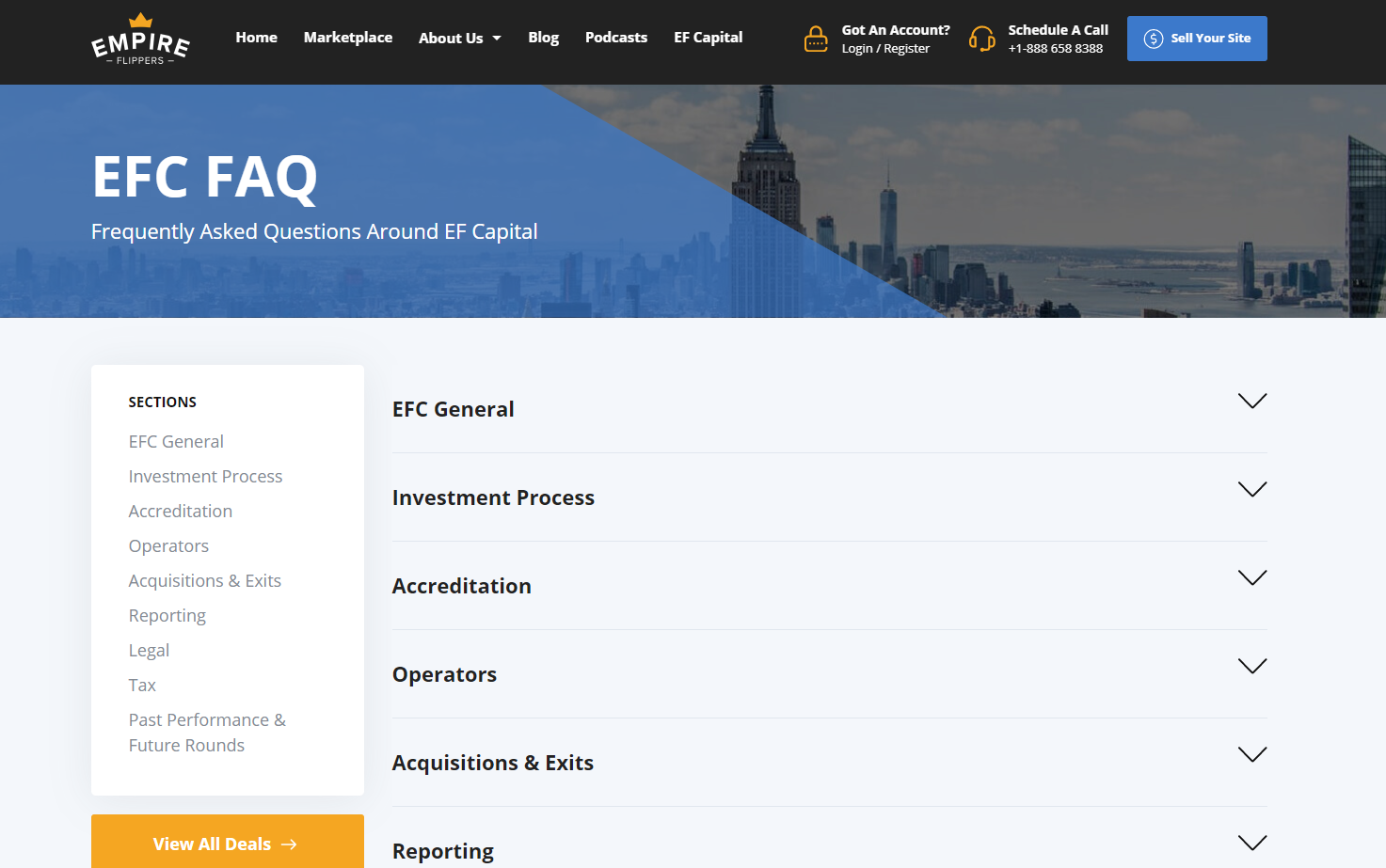Expand the Operators chevron
The image size is (1386, 868).
[1252, 666]
